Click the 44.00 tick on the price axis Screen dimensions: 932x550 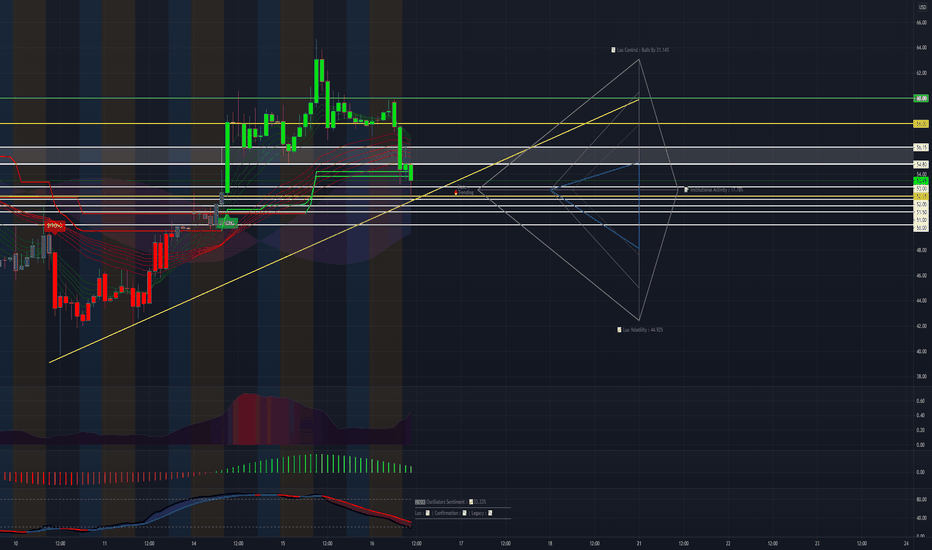(921, 301)
